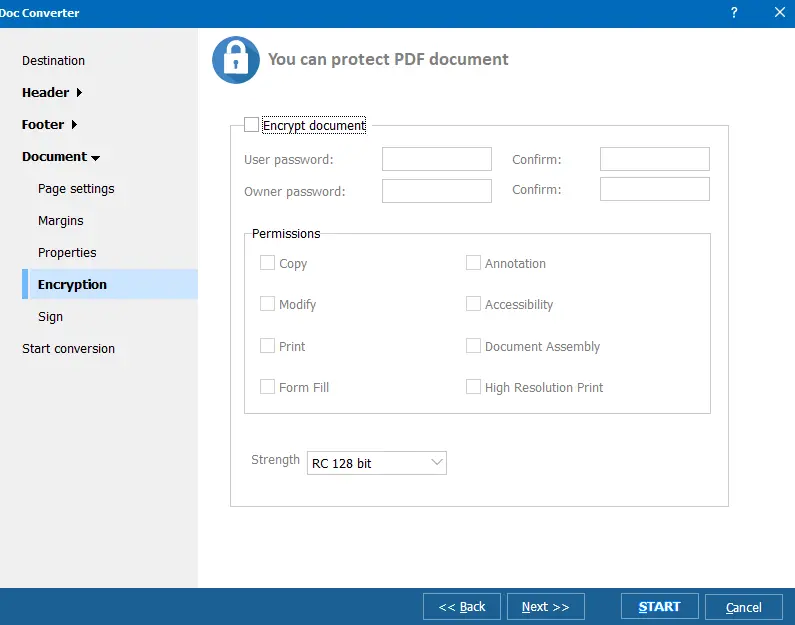Expand the Footer section arrow

pos(74,125)
